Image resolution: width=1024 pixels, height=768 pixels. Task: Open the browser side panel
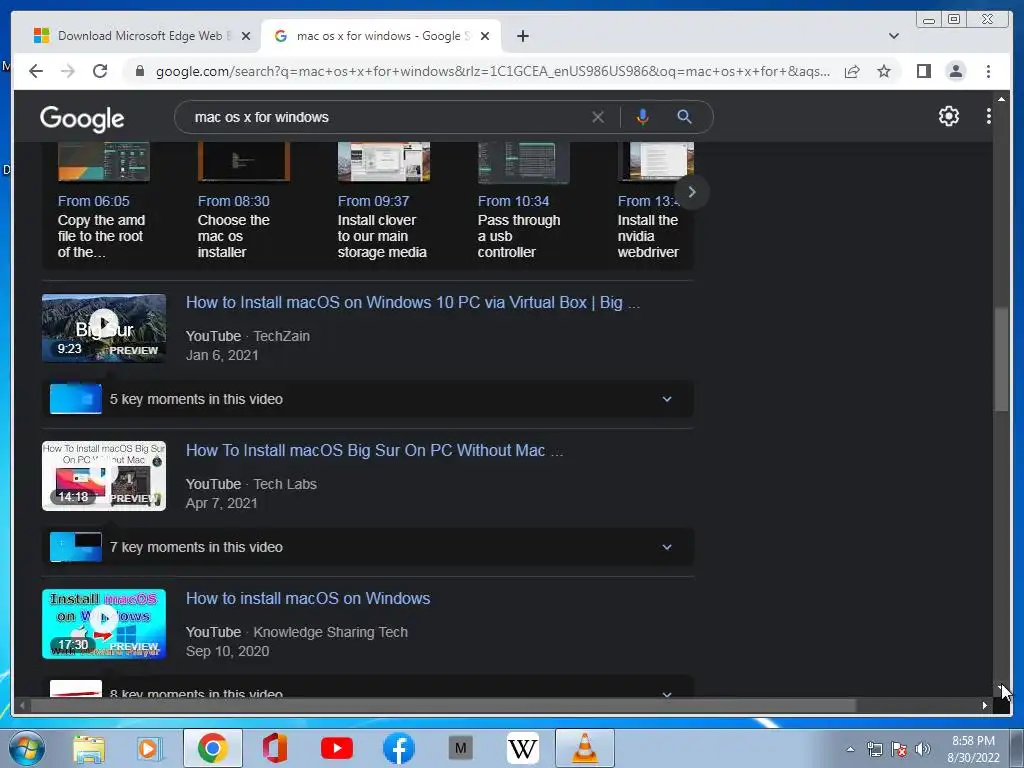pyautogui.click(x=923, y=71)
